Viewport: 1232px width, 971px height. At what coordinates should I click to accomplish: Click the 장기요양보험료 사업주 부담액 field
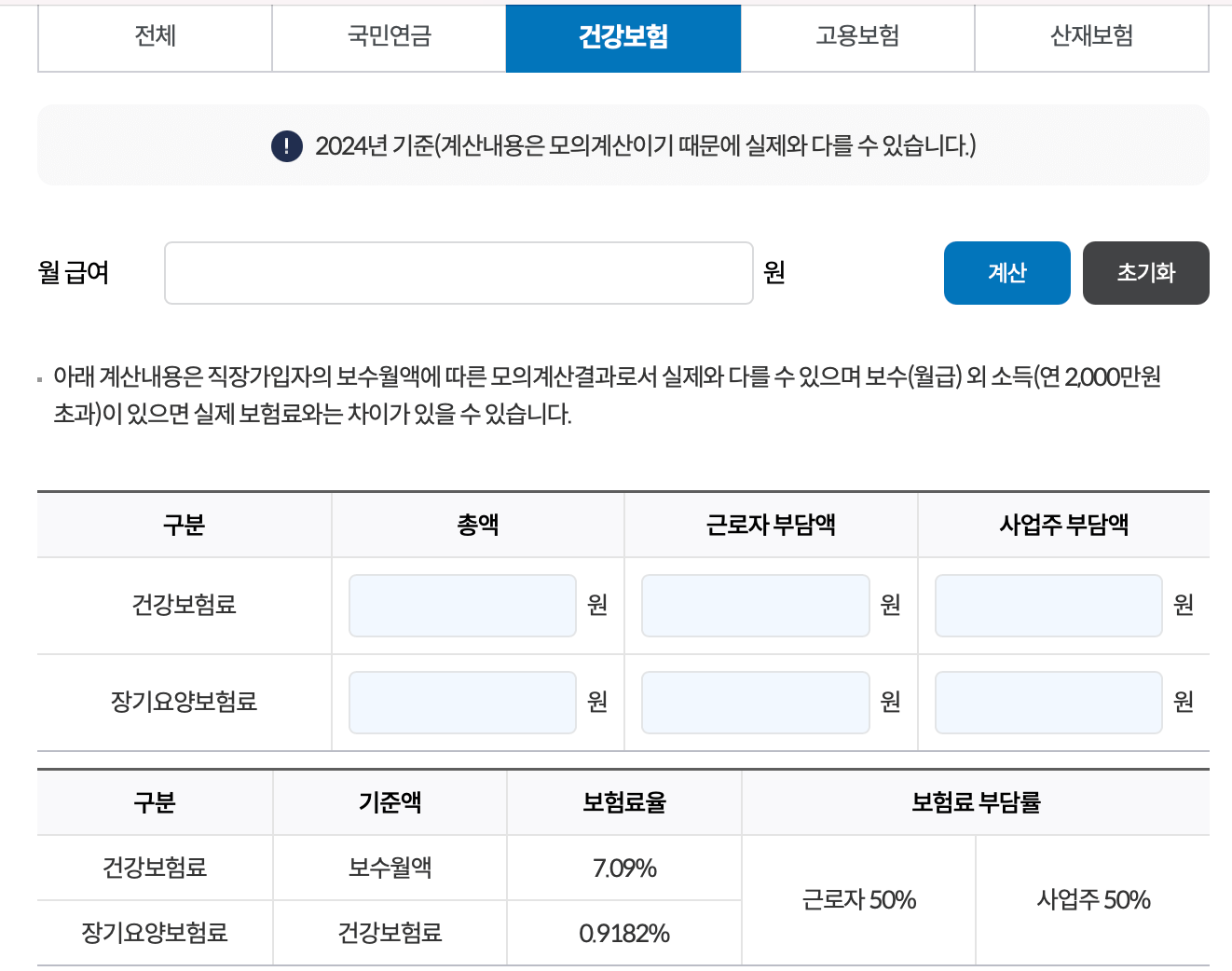[x=1047, y=702]
